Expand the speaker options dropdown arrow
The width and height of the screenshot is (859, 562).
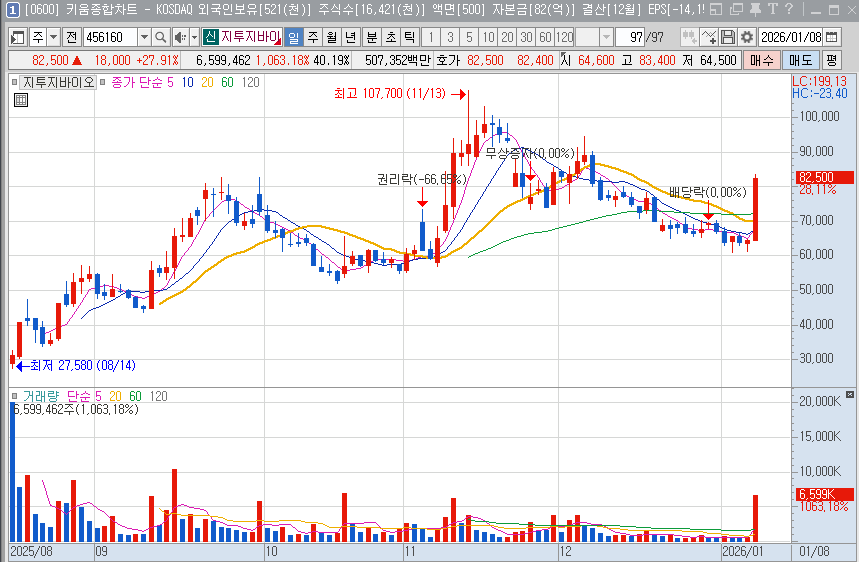[194, 37]
